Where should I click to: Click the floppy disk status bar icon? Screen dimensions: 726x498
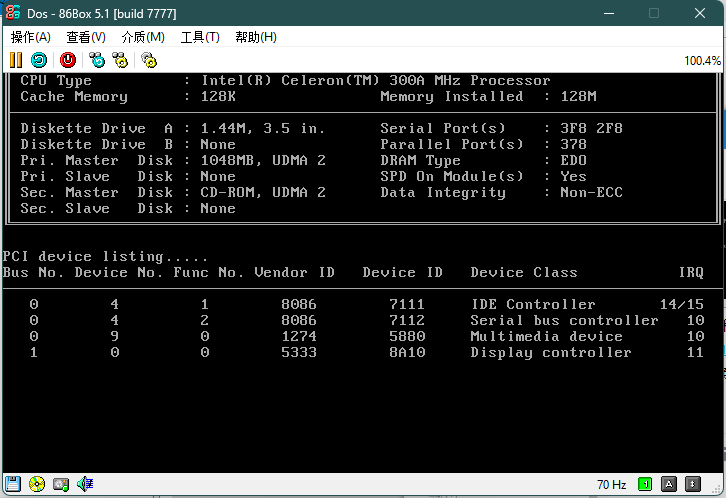(14, 485)
